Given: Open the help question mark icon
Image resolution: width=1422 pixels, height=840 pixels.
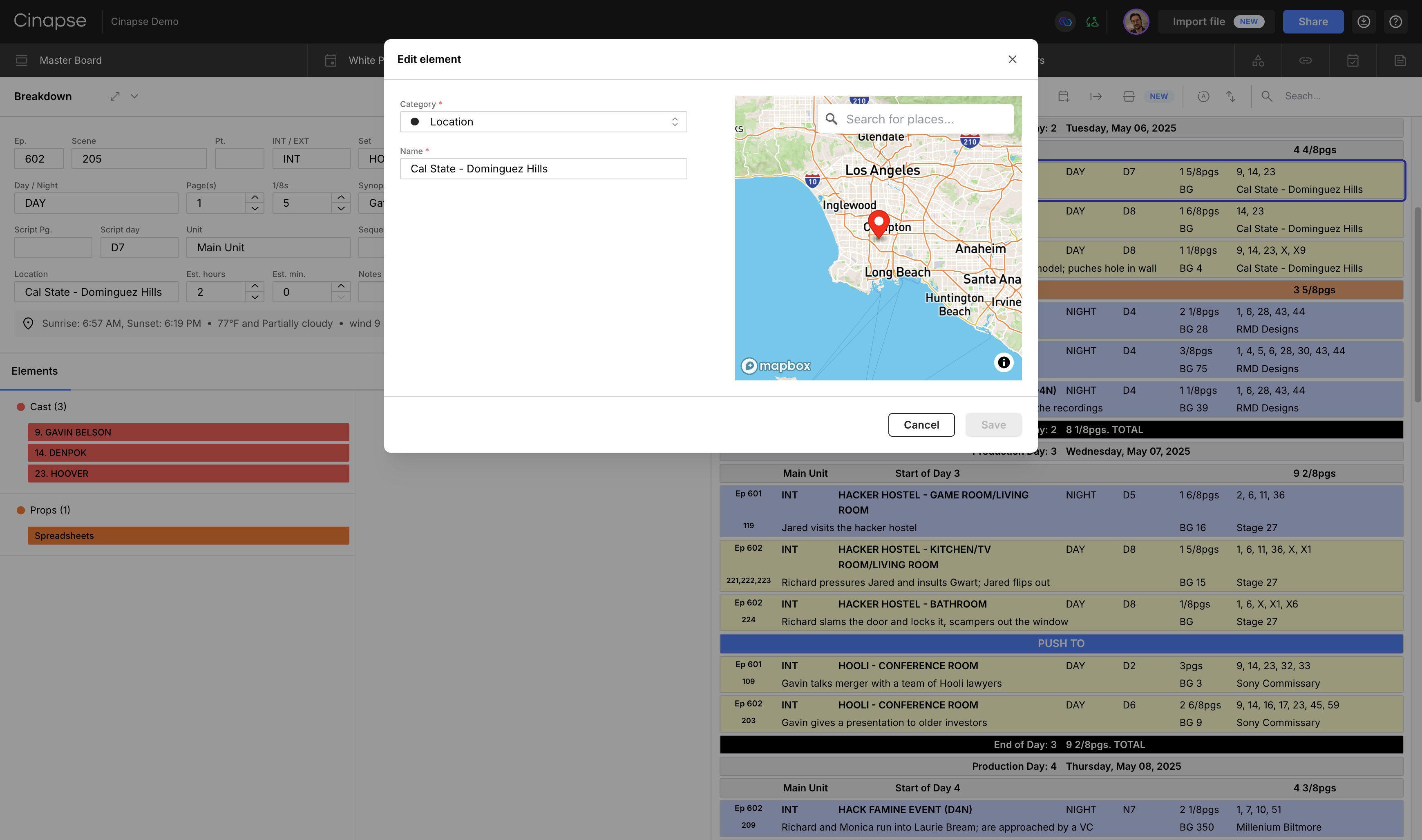Looking at the screenshot, I should point(1395,22).
